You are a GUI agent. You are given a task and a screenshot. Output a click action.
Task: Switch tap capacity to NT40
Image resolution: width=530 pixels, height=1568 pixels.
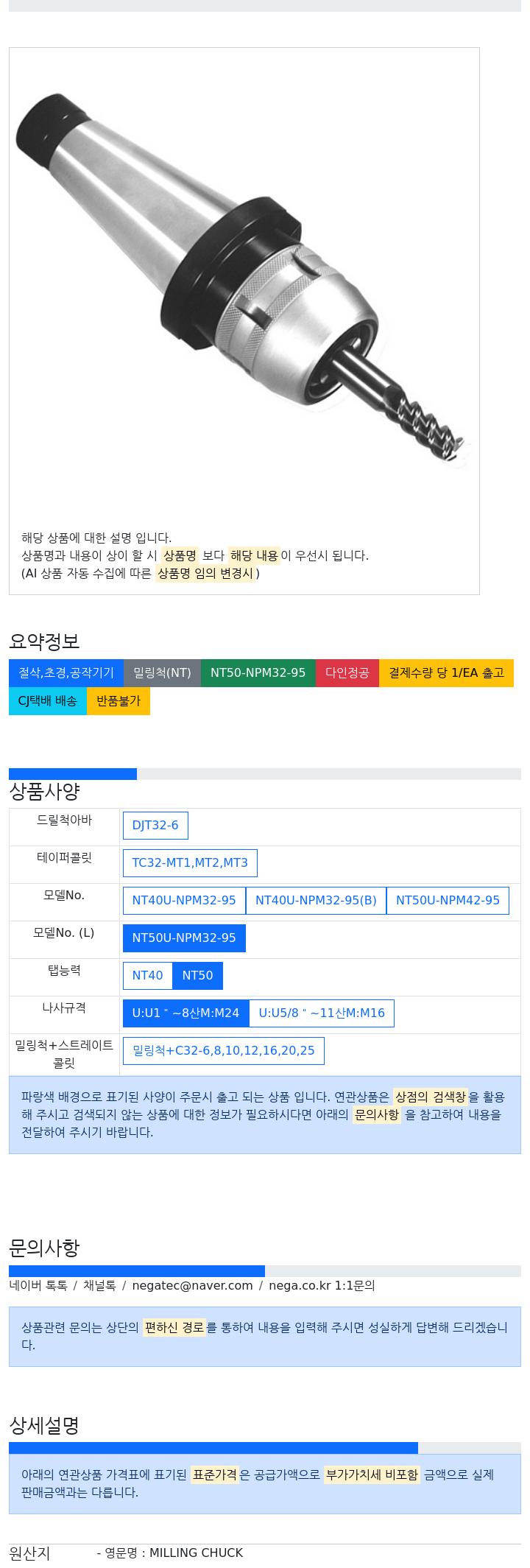(x=147, y=976)
